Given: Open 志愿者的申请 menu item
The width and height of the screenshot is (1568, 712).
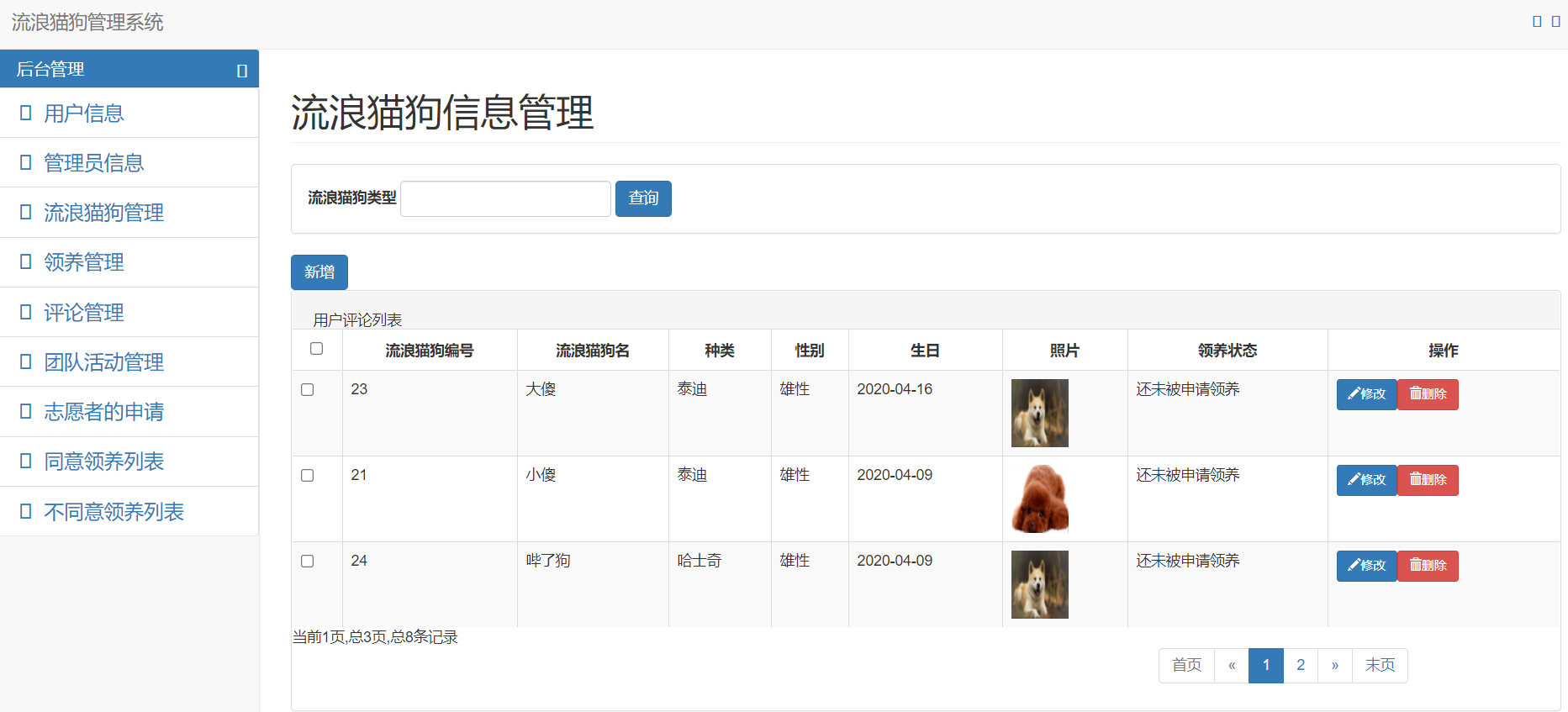Looking at the screenshot, I should (129, 411).
